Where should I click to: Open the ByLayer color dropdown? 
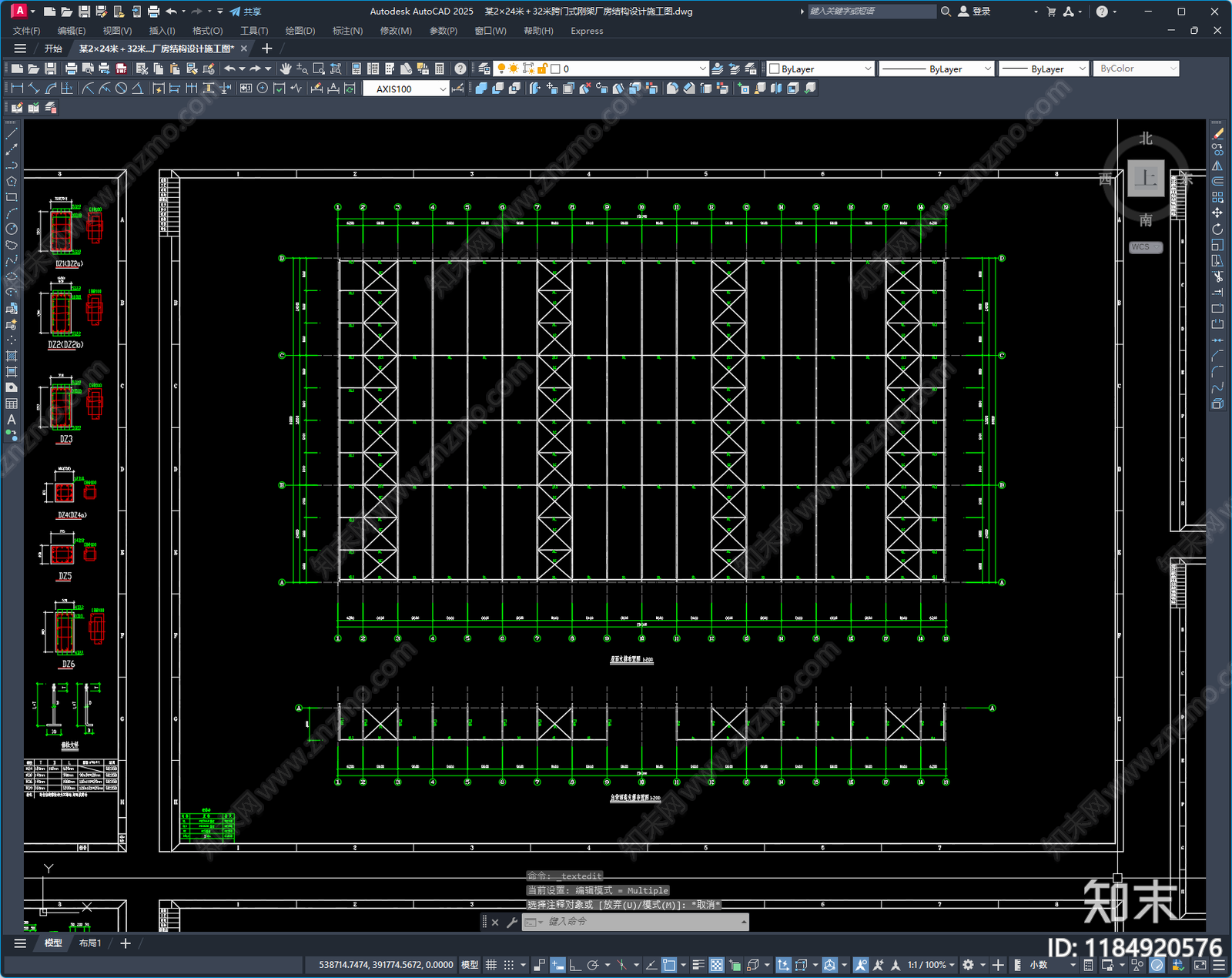coord(821,69)
